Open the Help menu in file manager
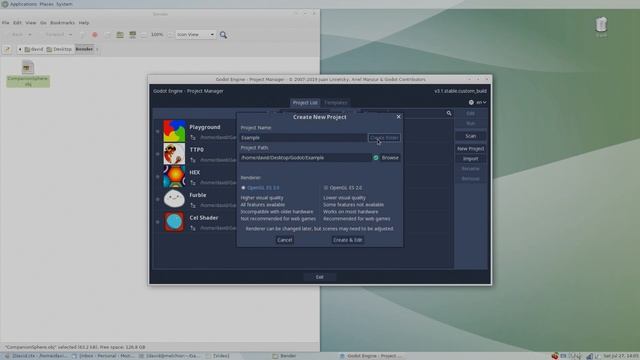 click(x=84, y=23)
